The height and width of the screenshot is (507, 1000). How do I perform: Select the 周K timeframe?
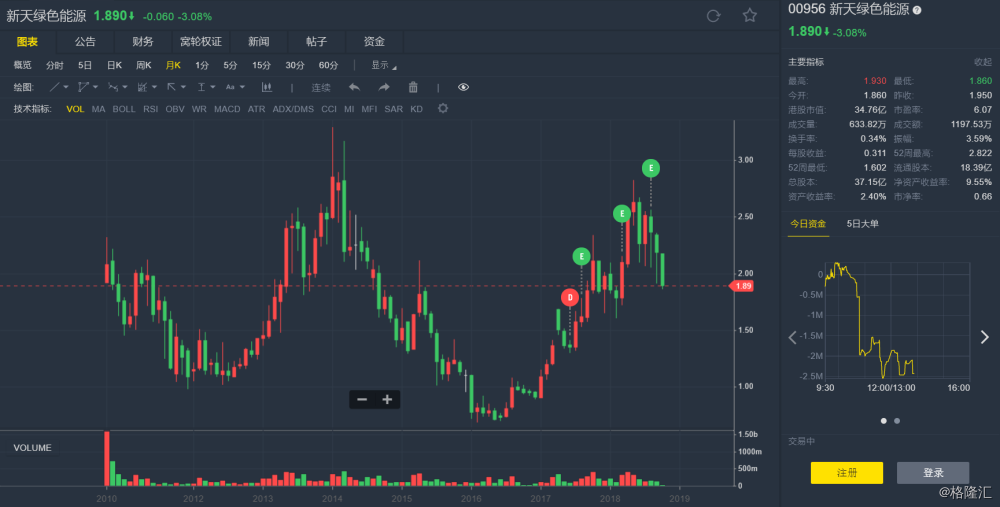coord(143,65)
